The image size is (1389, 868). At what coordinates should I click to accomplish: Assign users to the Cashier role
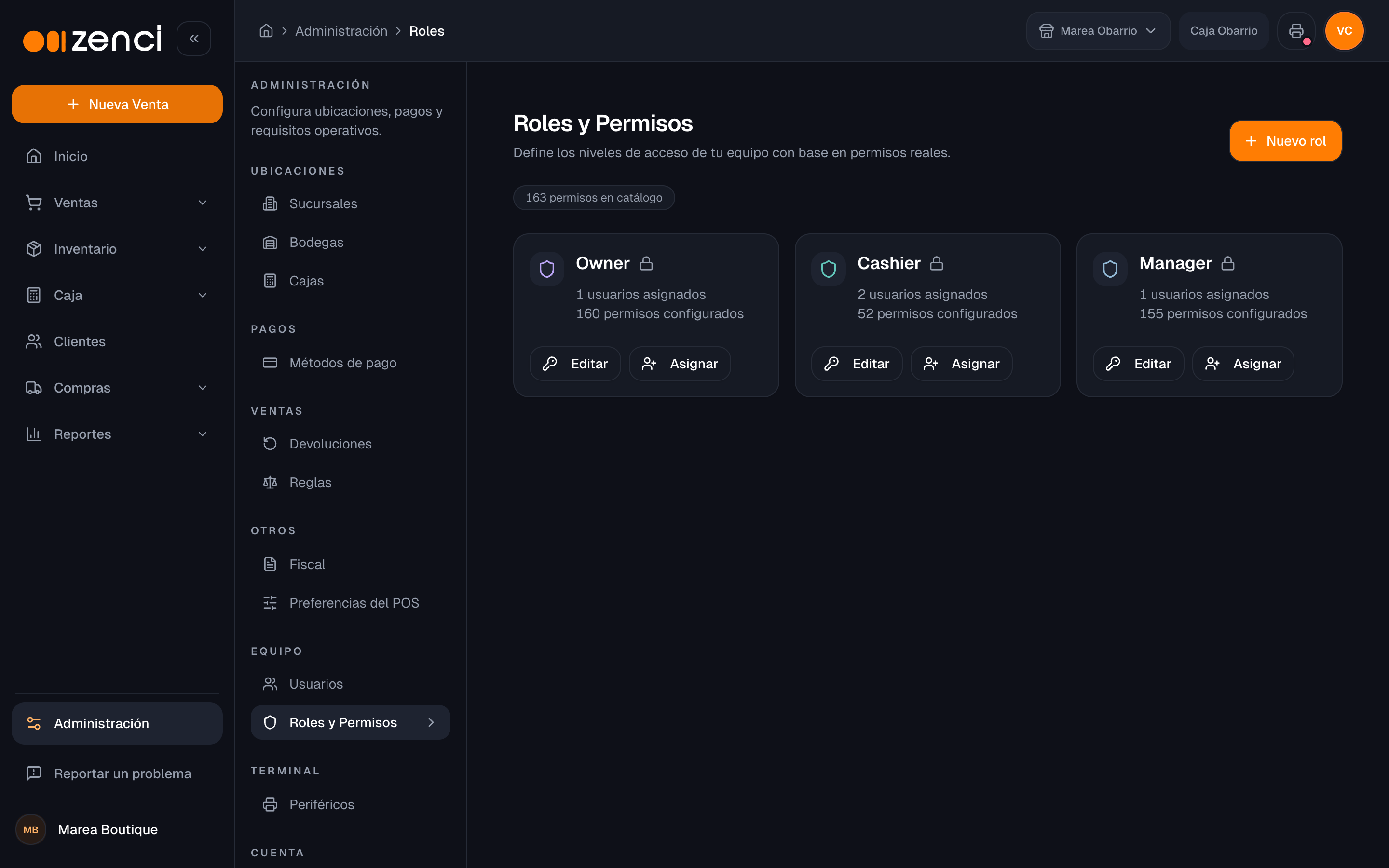coord(961,364)
